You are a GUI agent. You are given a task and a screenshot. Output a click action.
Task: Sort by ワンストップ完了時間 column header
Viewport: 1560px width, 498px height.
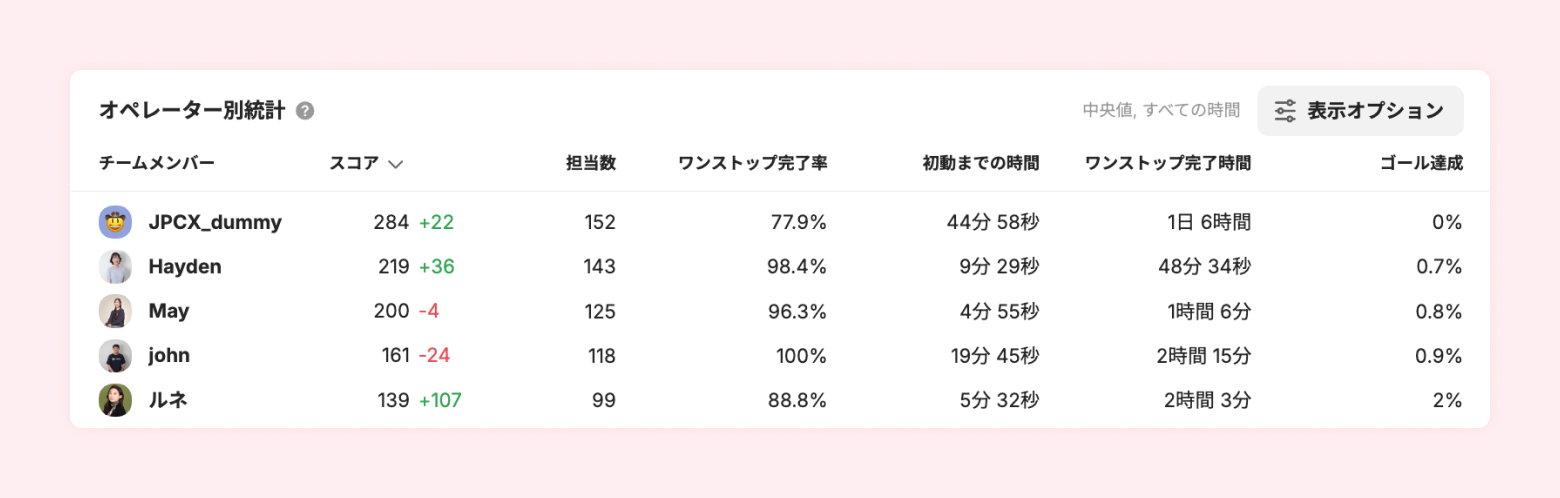click(x=1167, y=163)
